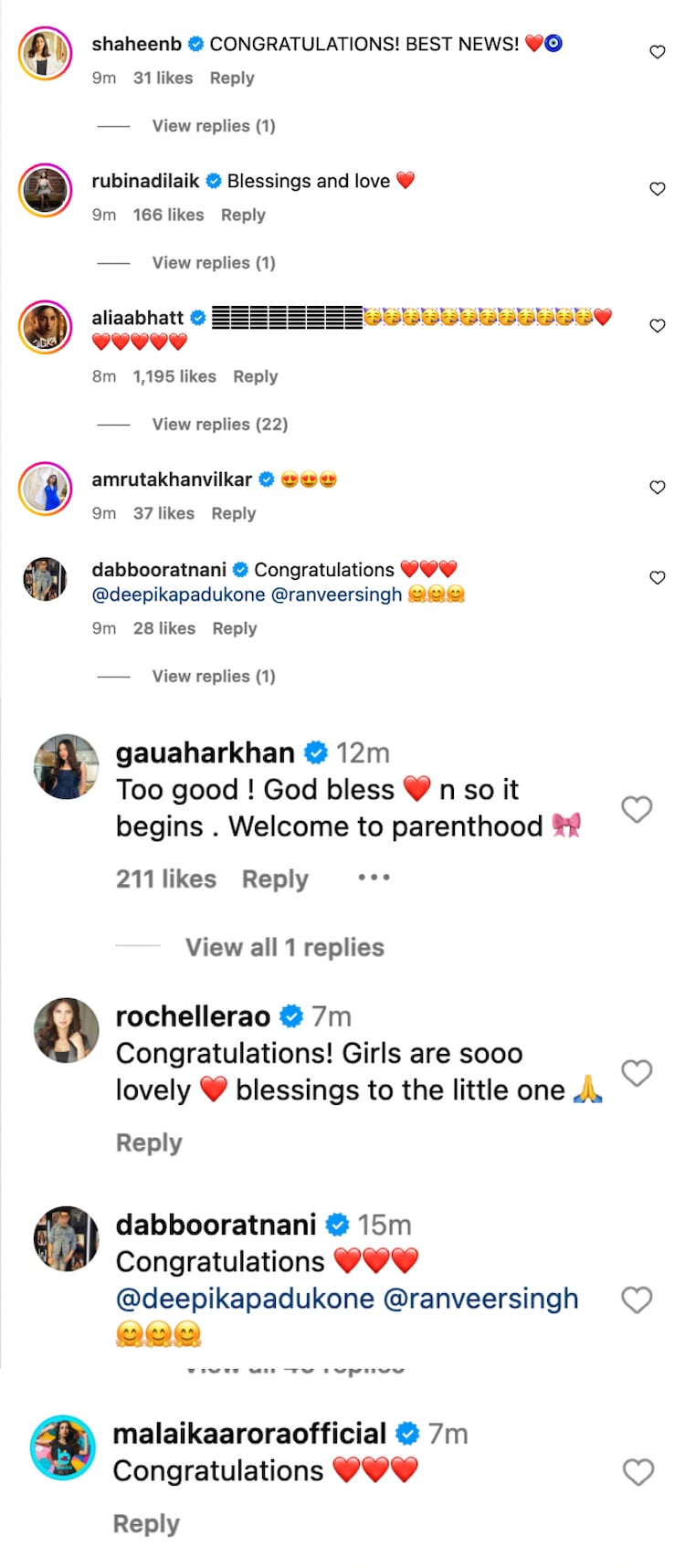The height and width of the screenshot is (1568, 685).
Task: Click the verified badge next to rubinadilaik
Action: point(212,181)
